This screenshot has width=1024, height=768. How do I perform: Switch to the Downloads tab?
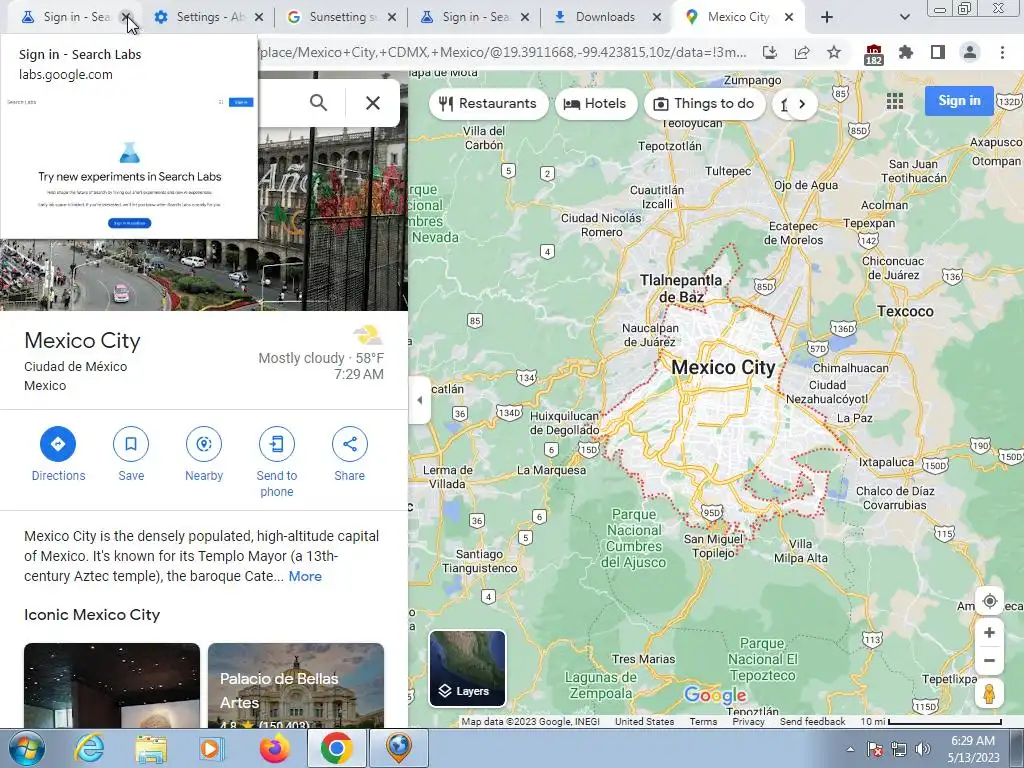click(605, 17)
